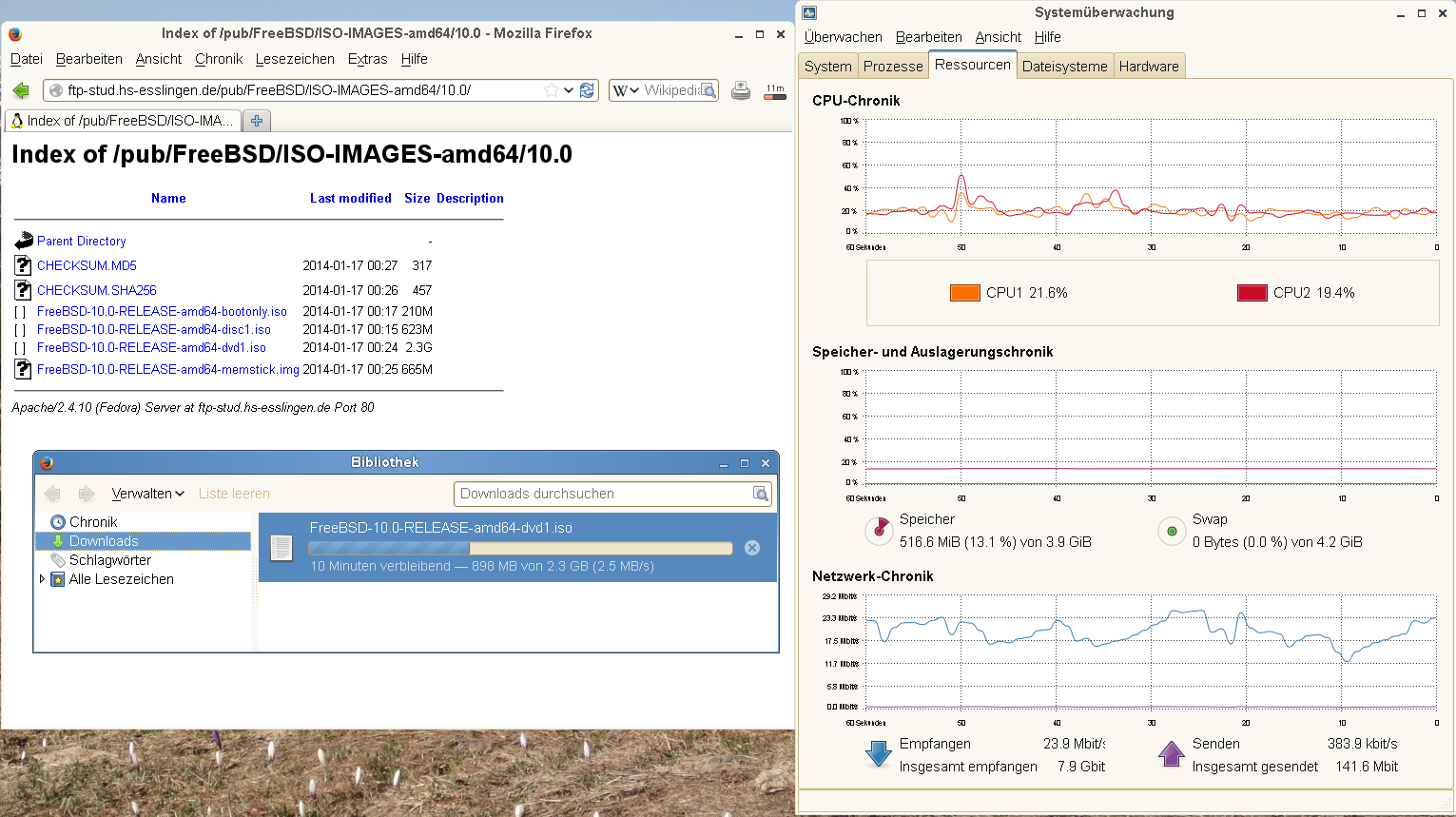Open Firefox Bearbeiten menu
This screenshot has height=817, width=1456.
coord(89,59)
